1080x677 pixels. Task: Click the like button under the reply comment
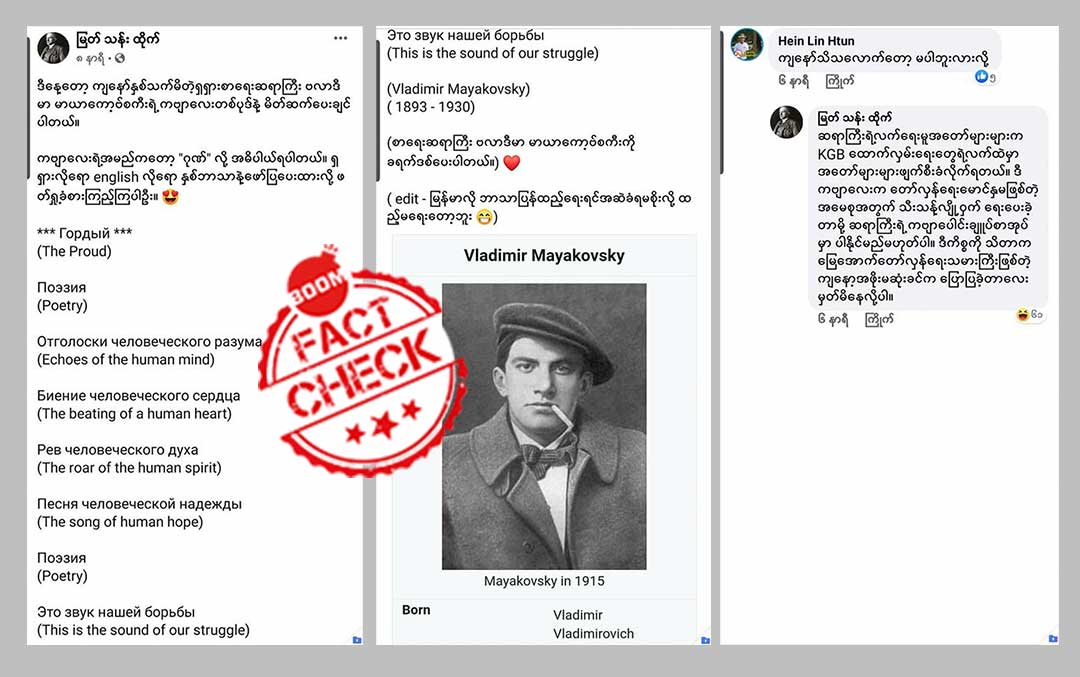[x=879, y=320]
